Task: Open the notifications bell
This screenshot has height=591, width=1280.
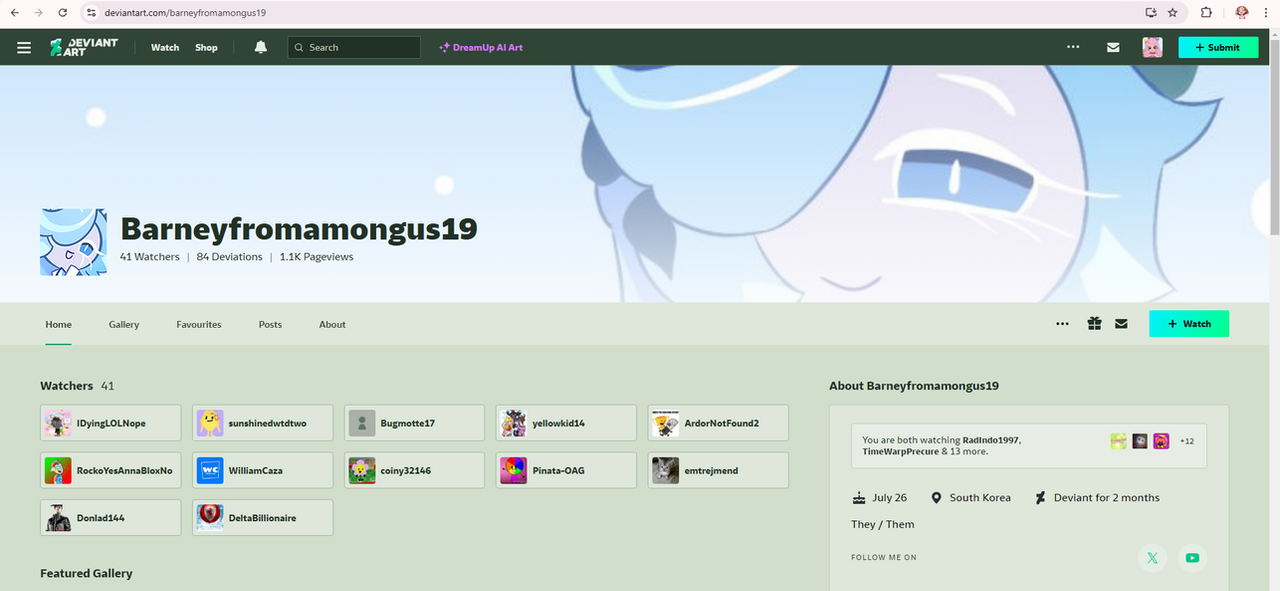Action: [261, 47]
